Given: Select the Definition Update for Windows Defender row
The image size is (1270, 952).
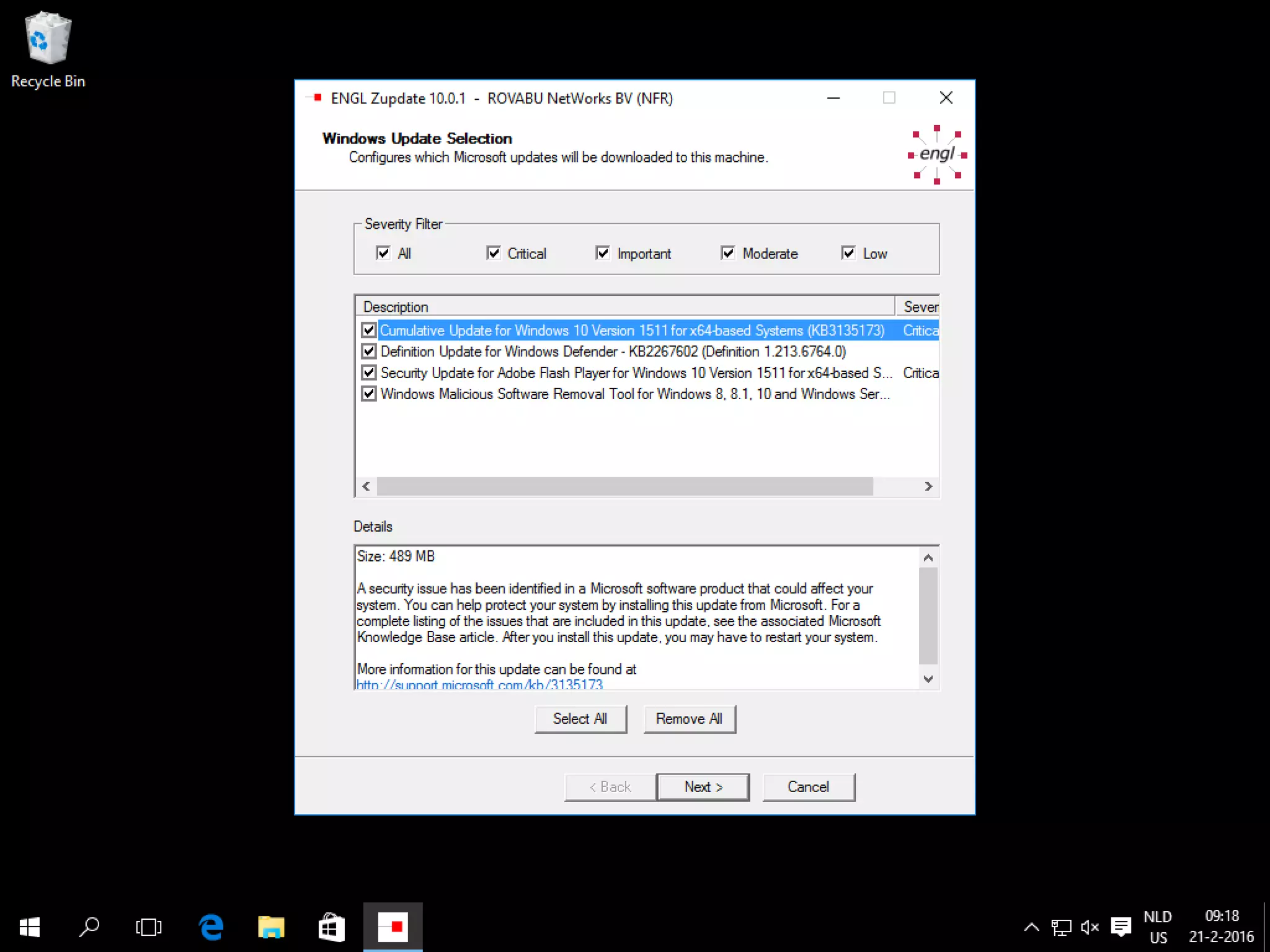Looking at the screenshot, I should (613, 351).
